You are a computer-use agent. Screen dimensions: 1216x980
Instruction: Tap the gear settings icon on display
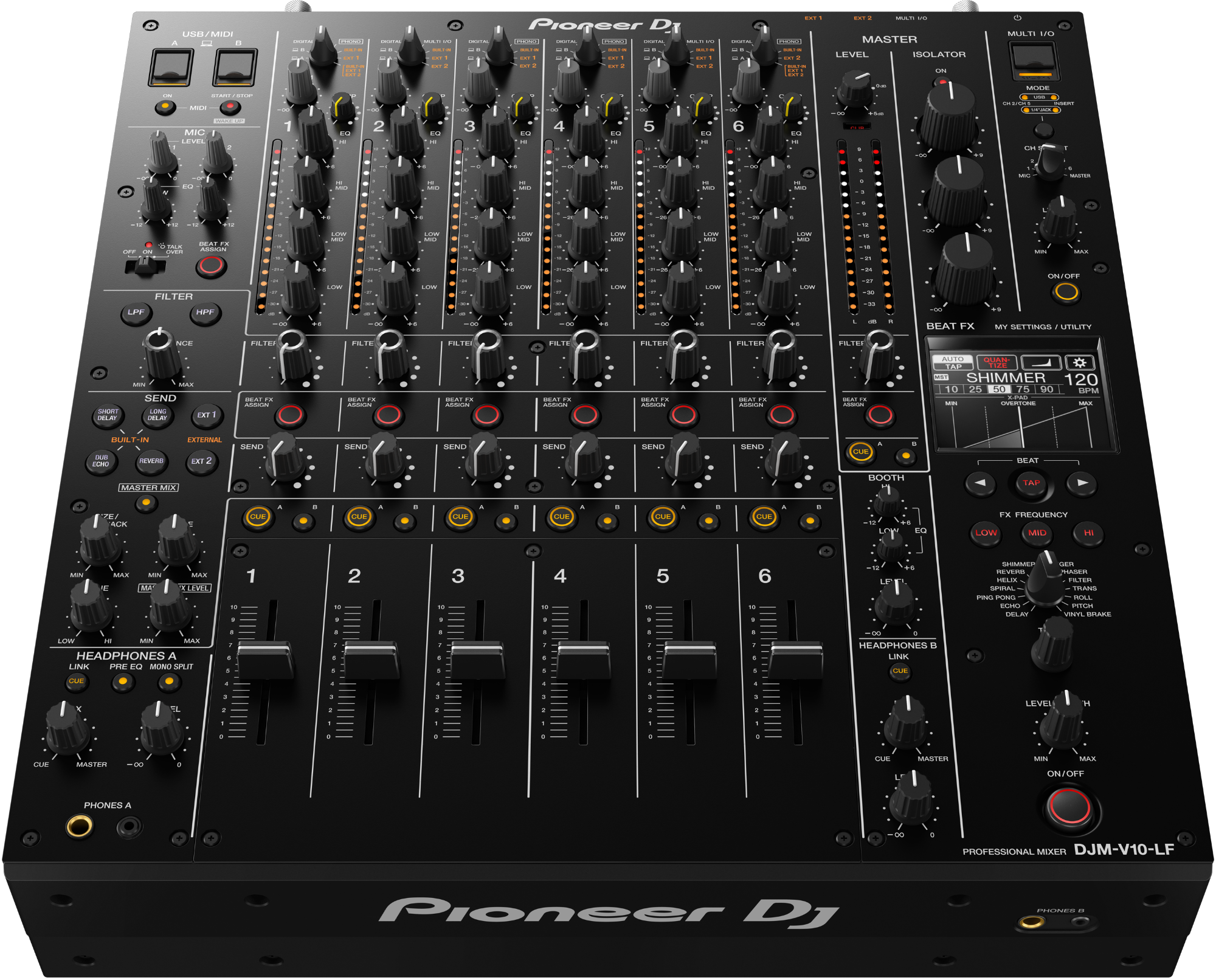(1079, 363)
